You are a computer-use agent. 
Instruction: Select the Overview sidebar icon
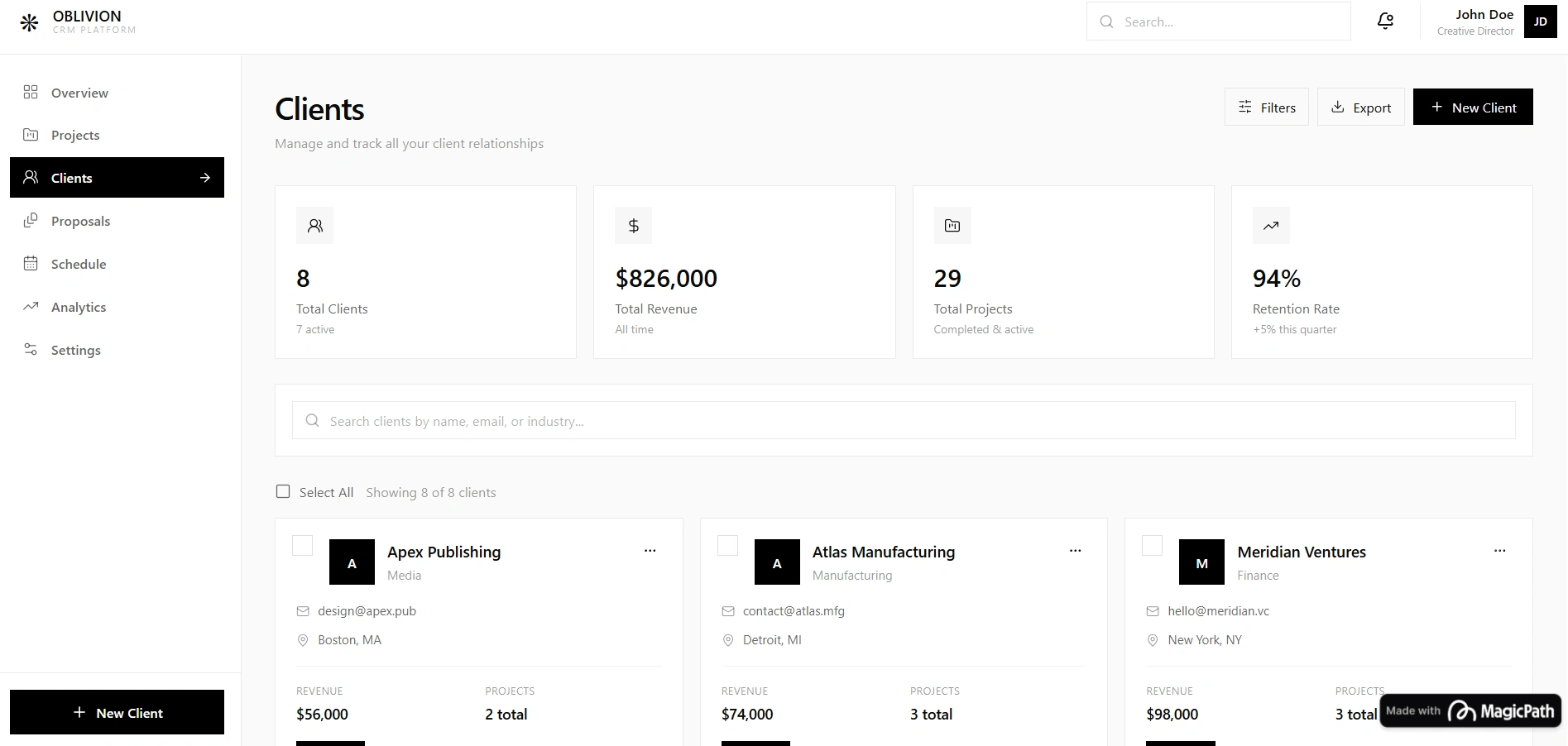[x=31, y=93]
